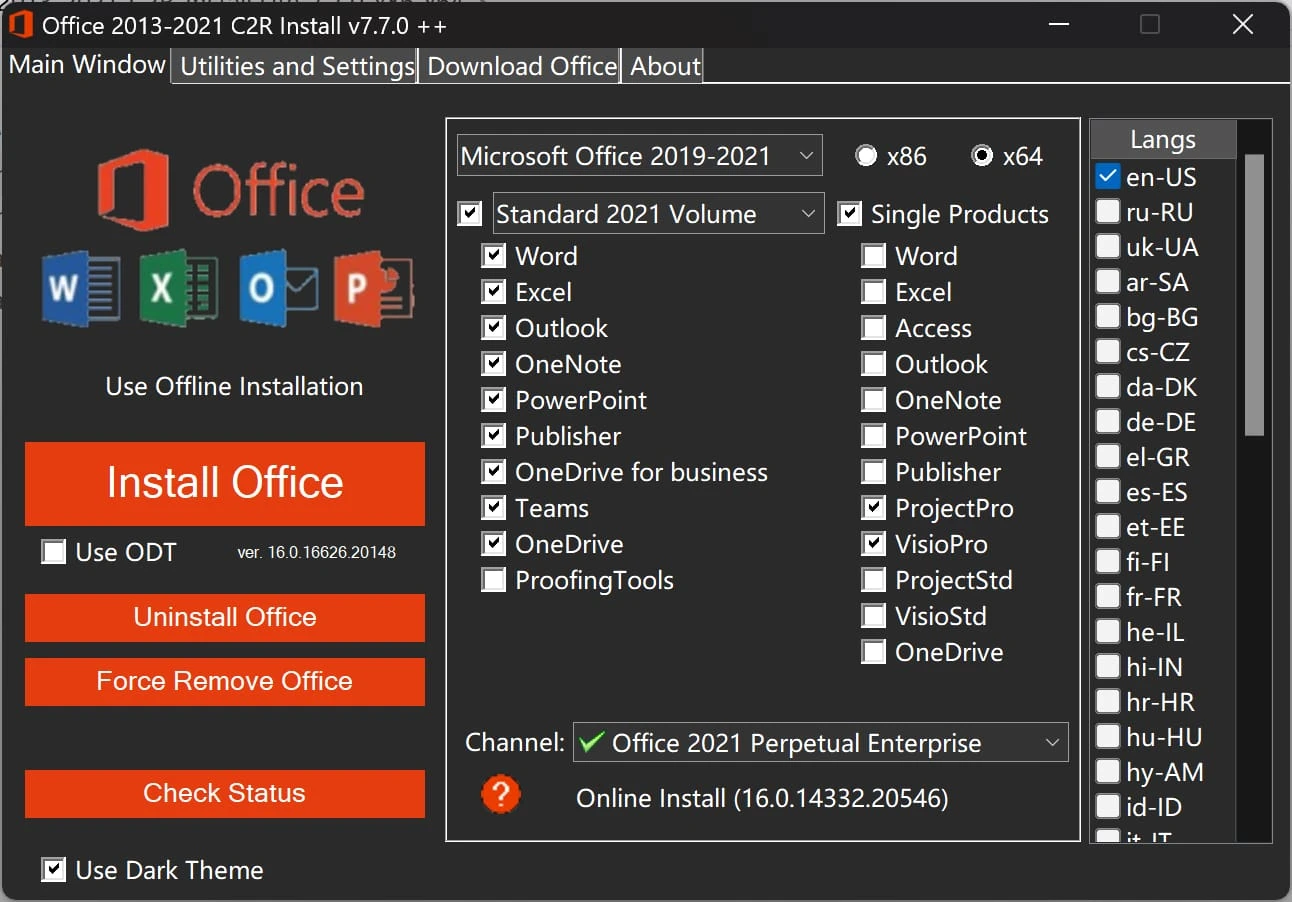1292x902 pixels.
Task: Click the Excel icon in the logo
Action: pos(179,288)
